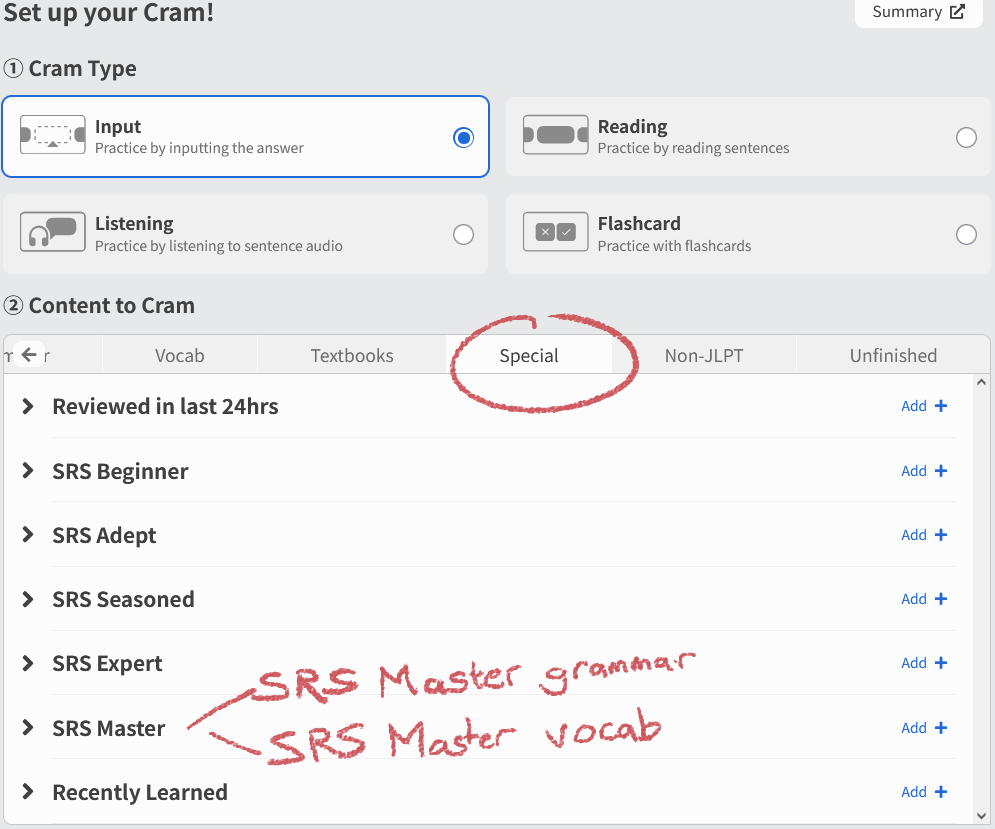The image size is (995, 829).
Task: Expand the Reviewed in last 24hrs section
Action: coord(28,407)
